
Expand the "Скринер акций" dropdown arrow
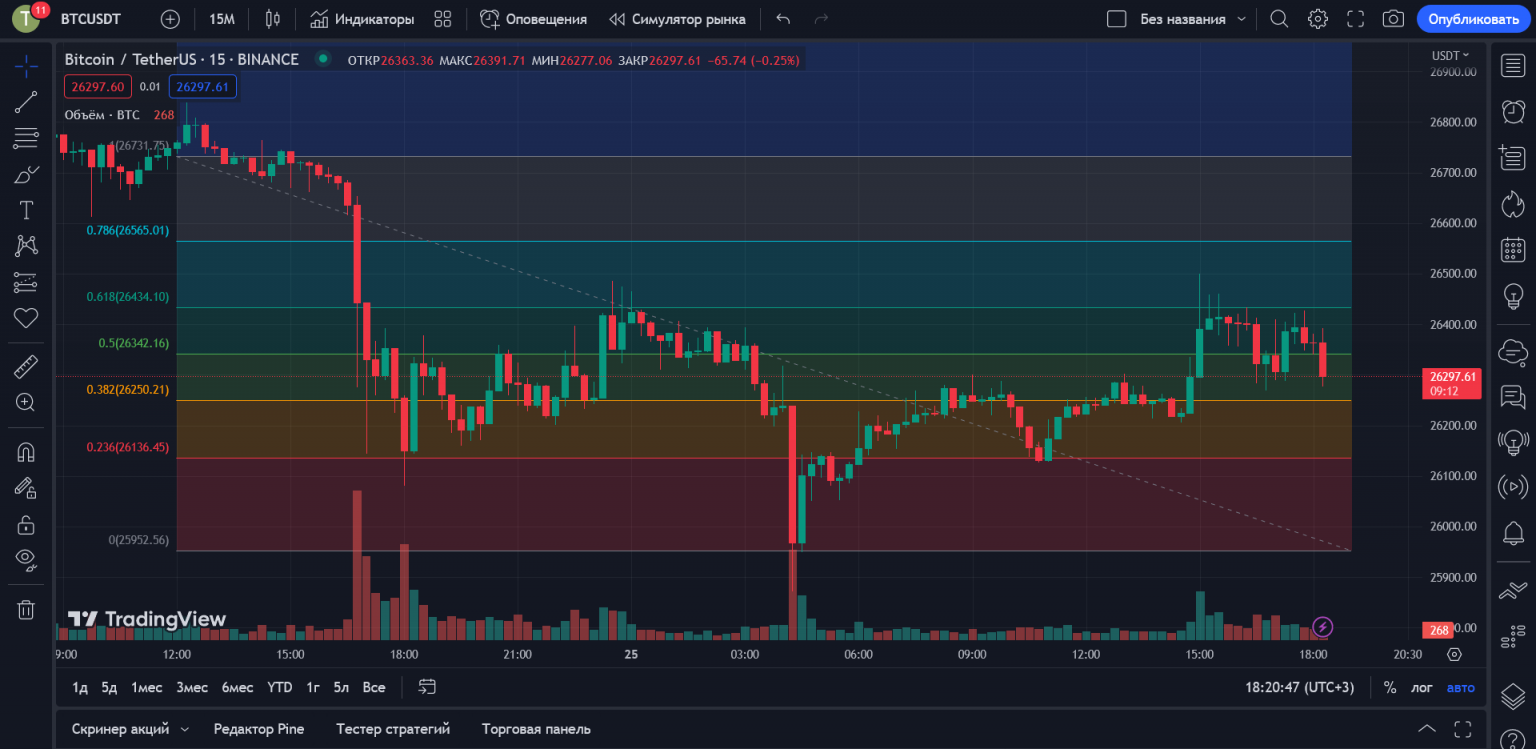click(184, 729)
